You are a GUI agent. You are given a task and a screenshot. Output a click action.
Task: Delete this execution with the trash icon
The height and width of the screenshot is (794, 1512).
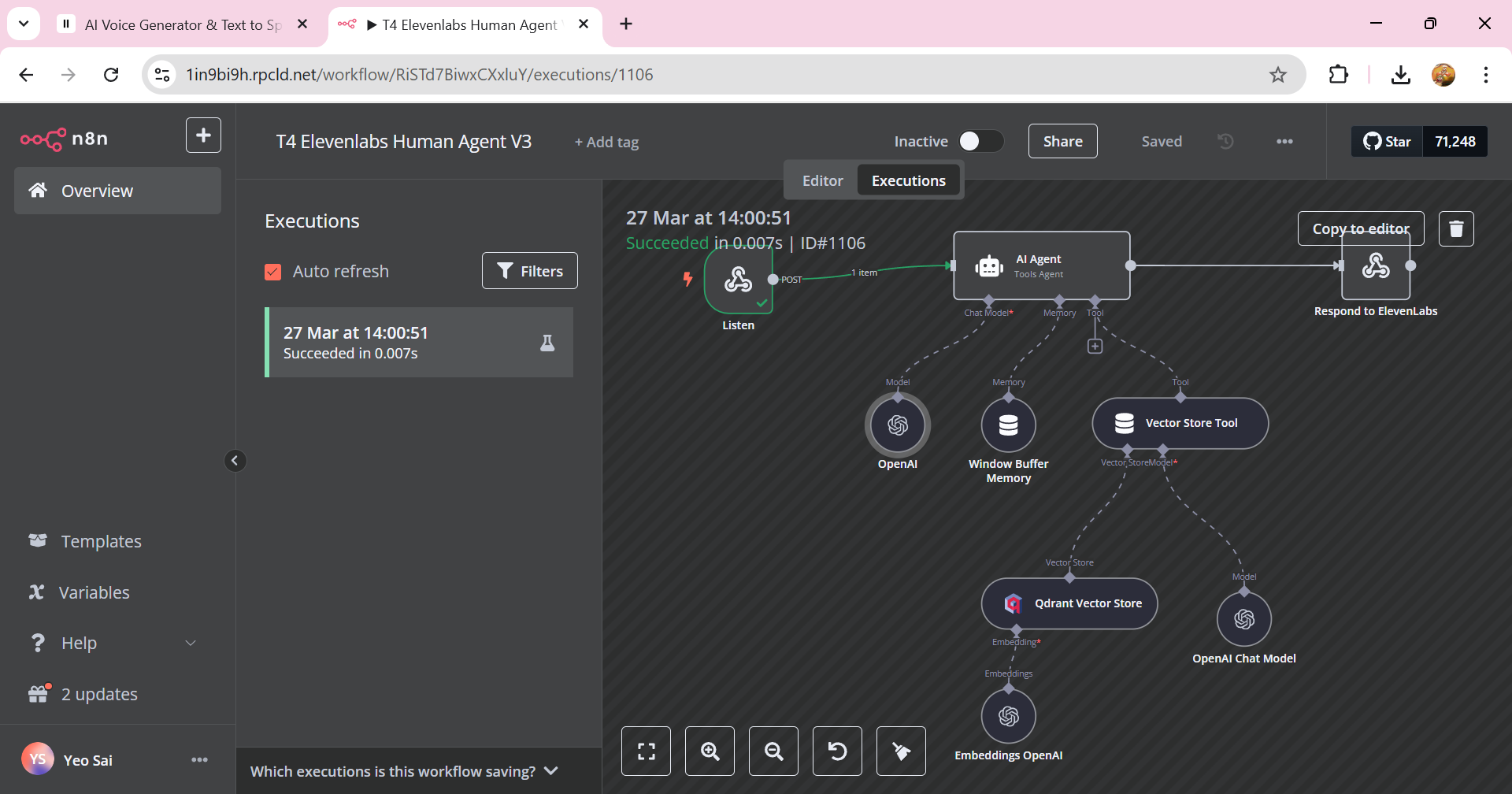(1456, 228)
